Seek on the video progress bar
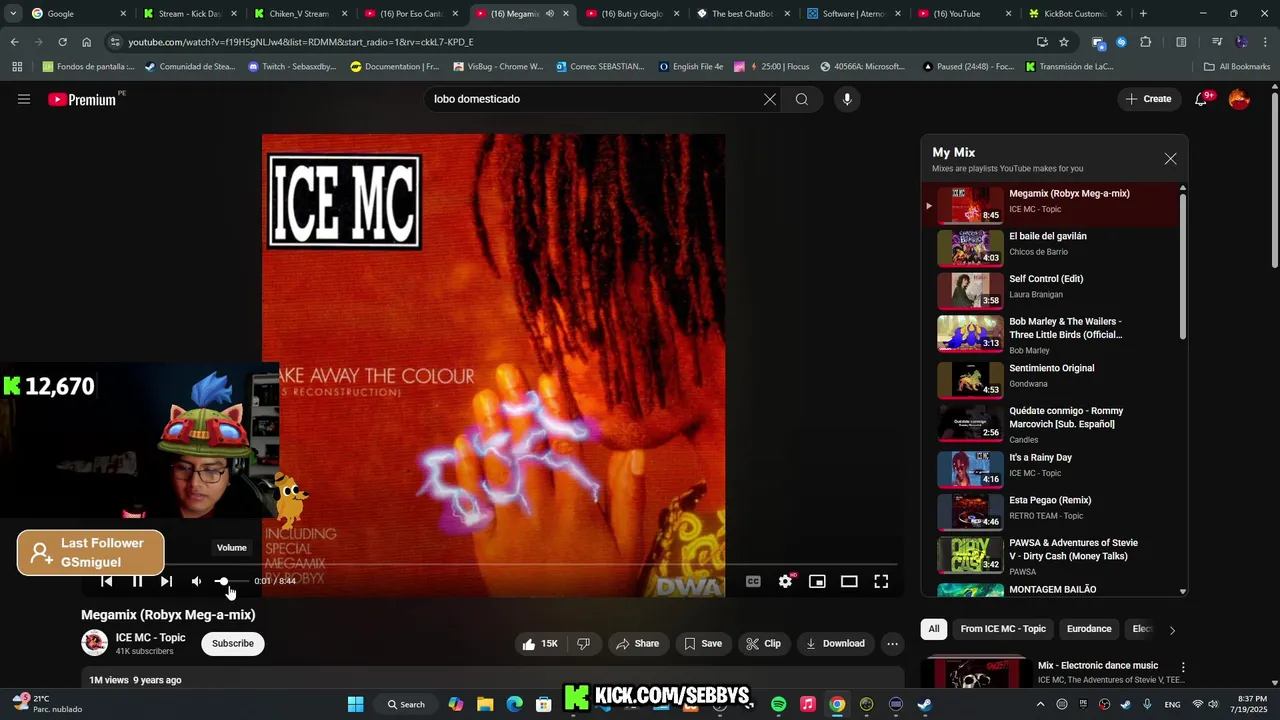 point(493,565)
